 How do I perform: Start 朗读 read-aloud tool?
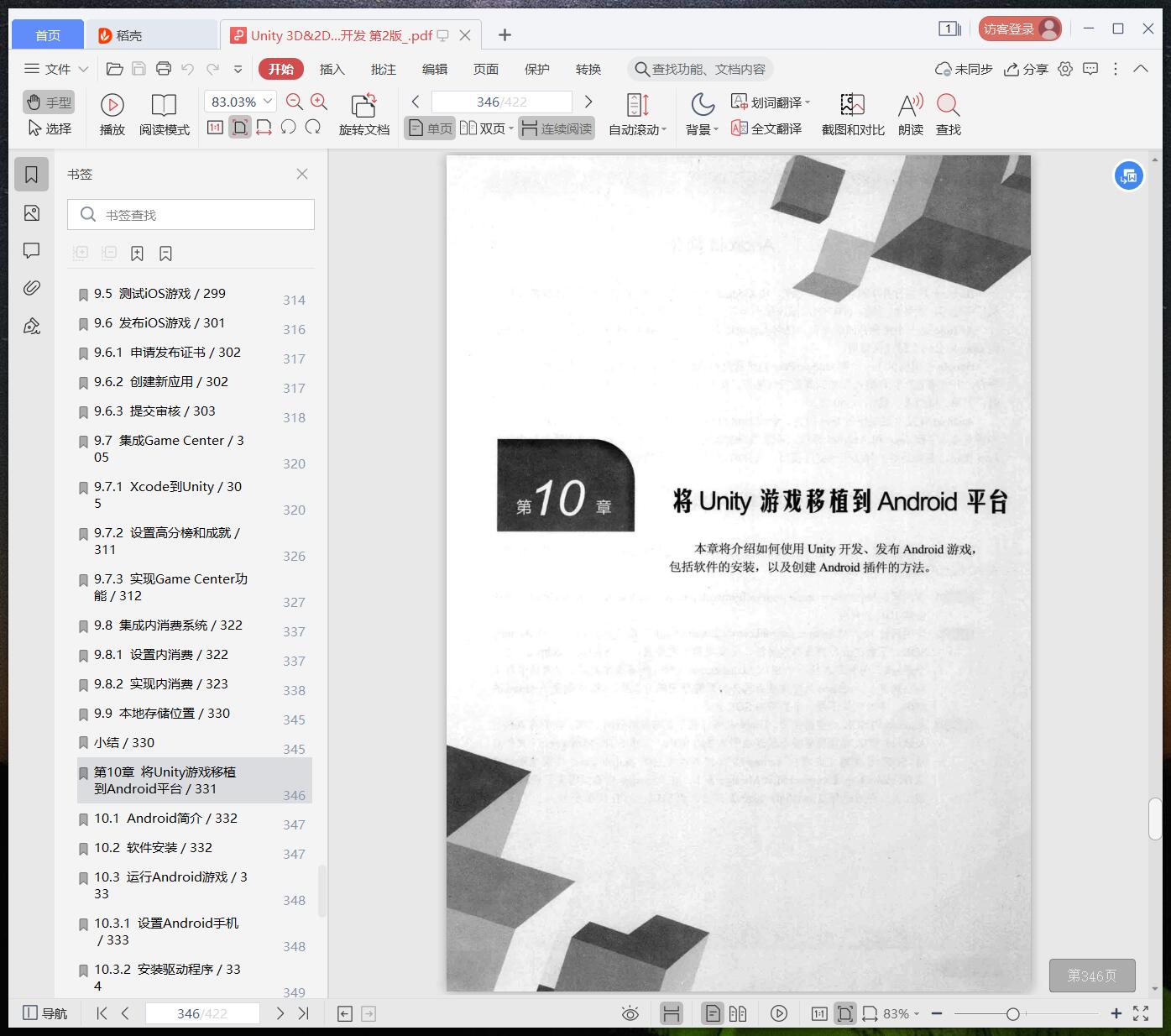click(911, 115)
